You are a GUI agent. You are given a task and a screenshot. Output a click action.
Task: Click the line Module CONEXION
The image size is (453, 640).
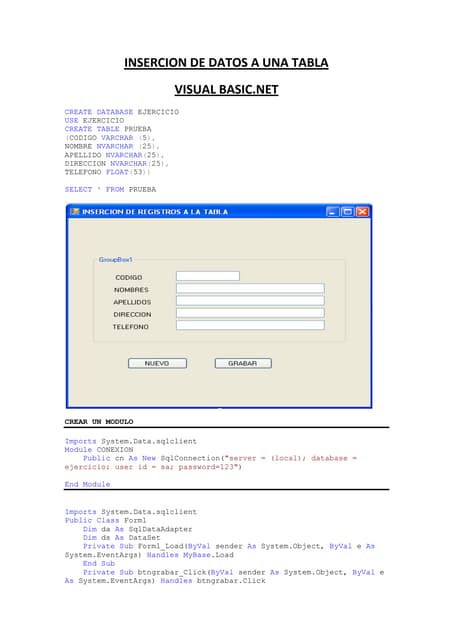(x=99, y=449)
